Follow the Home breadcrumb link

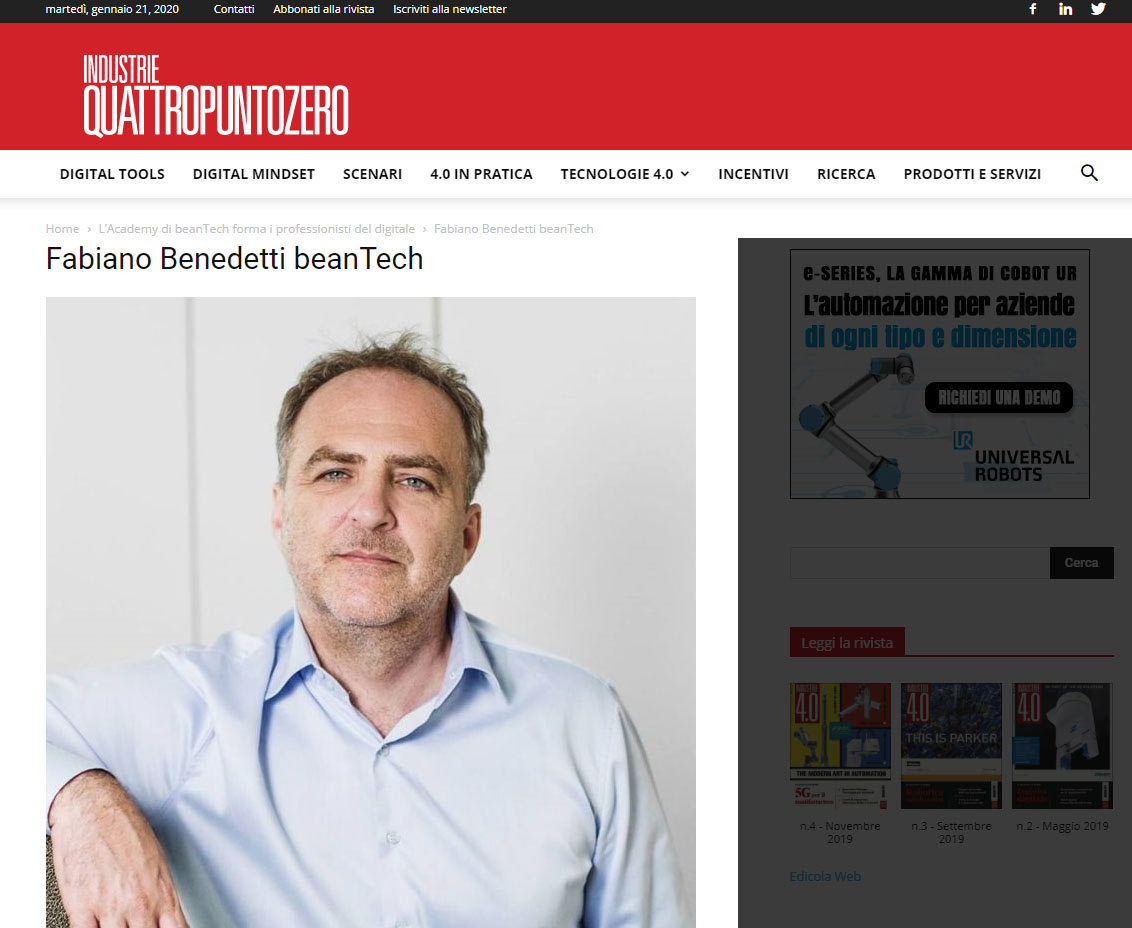coord(62,229)
